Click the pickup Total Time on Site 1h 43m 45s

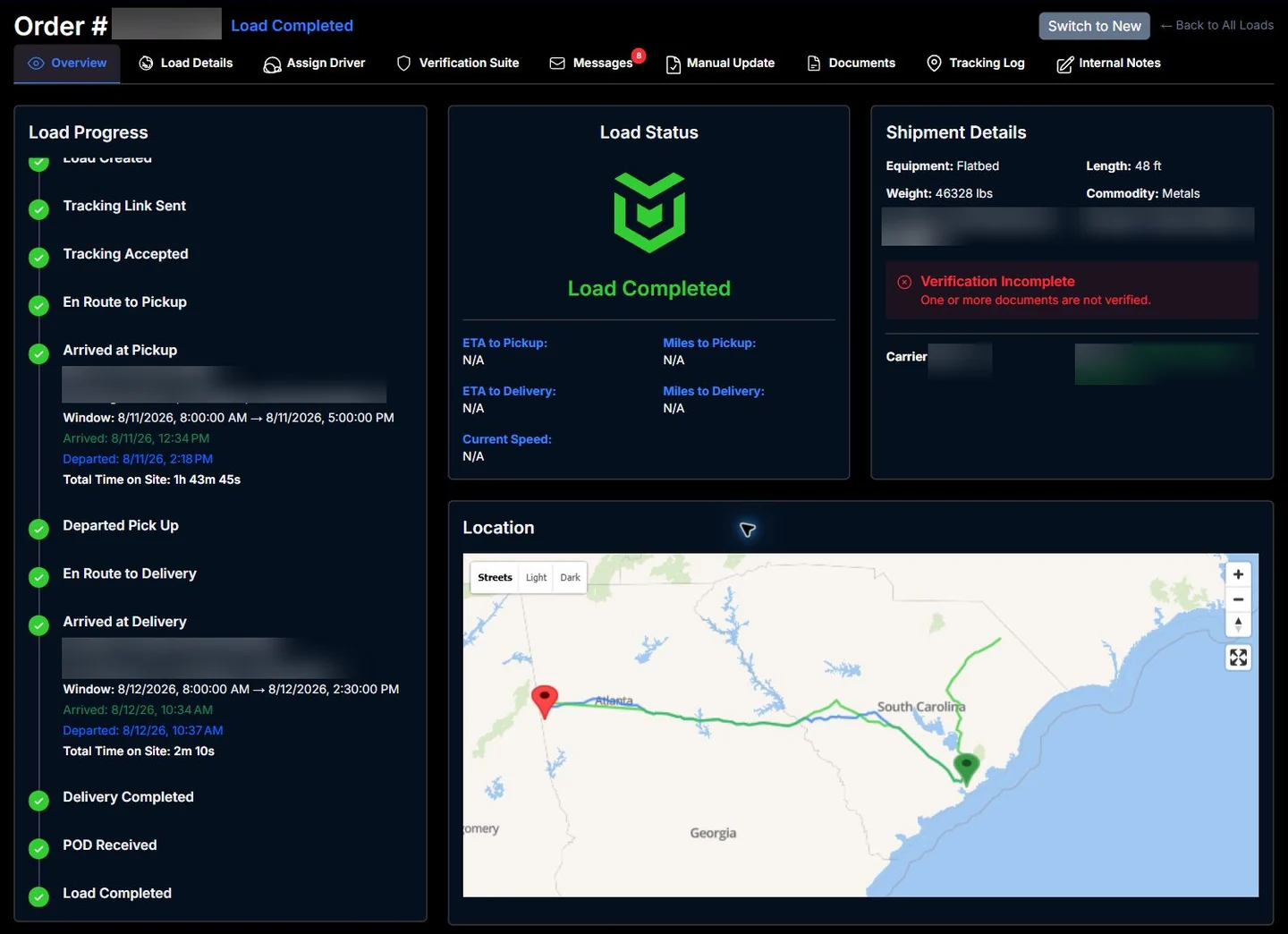[x=152, y=480]
